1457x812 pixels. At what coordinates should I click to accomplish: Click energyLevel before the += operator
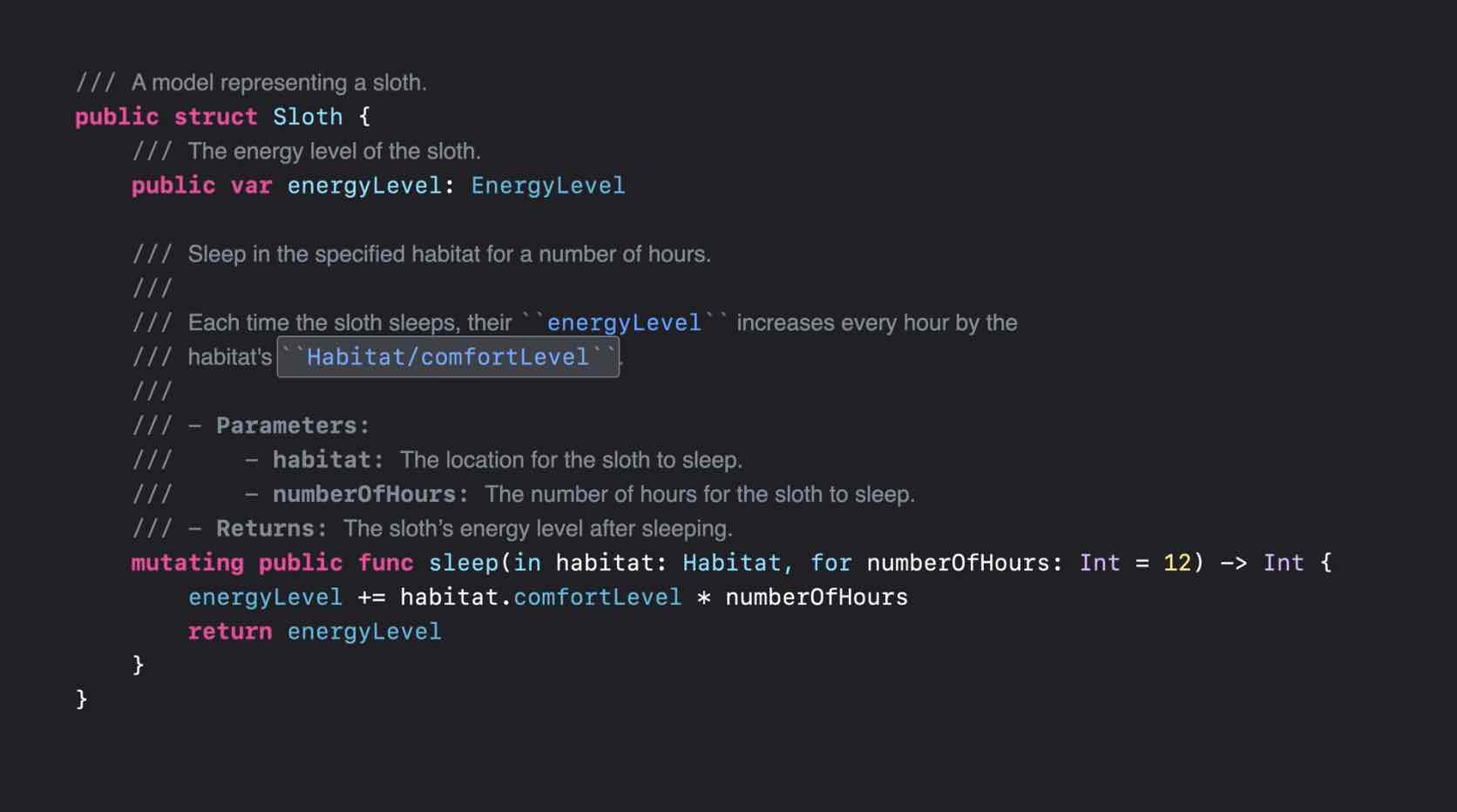[266, 598]
